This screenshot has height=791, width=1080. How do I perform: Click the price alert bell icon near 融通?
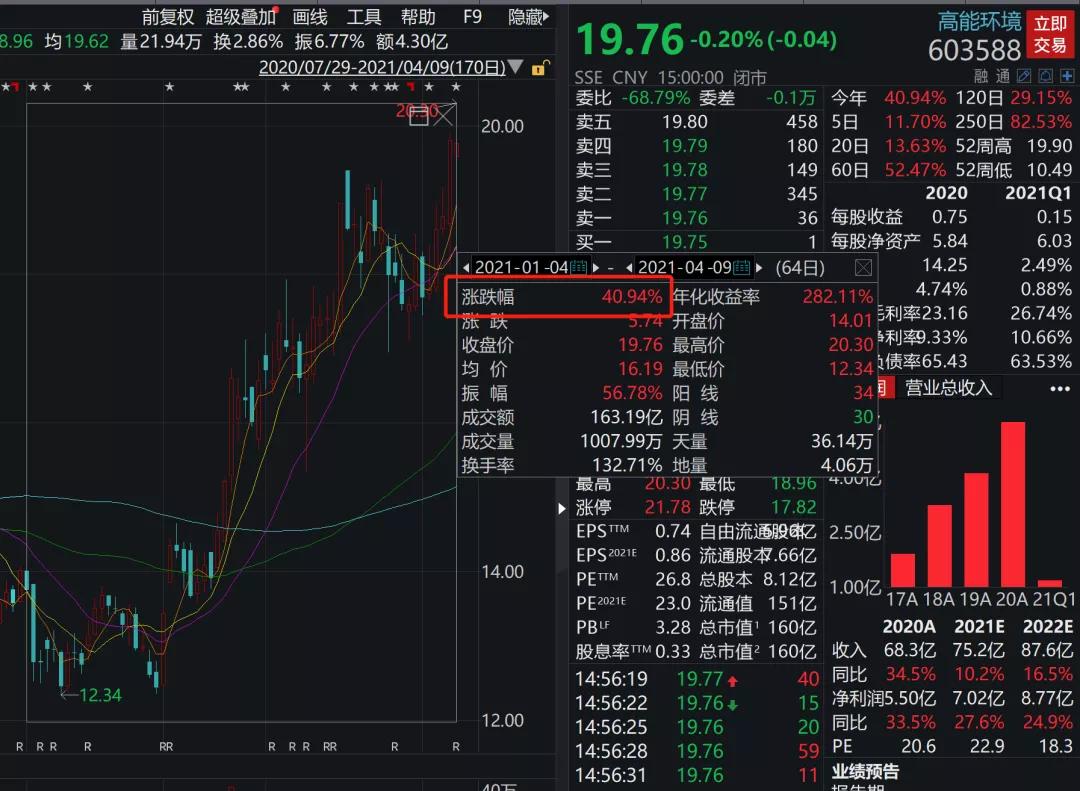point(1045,75)
